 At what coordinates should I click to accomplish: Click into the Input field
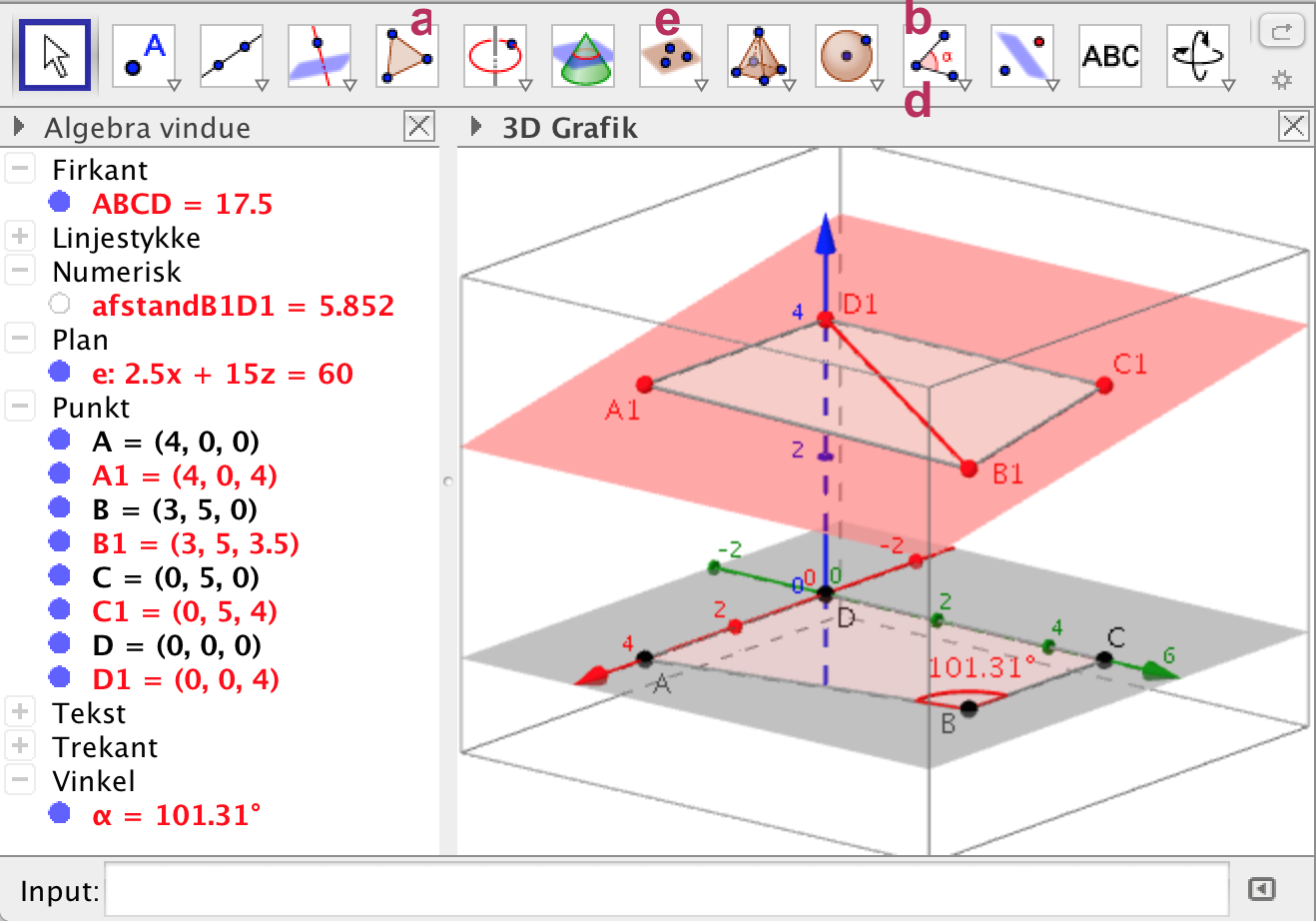point(666,889)
